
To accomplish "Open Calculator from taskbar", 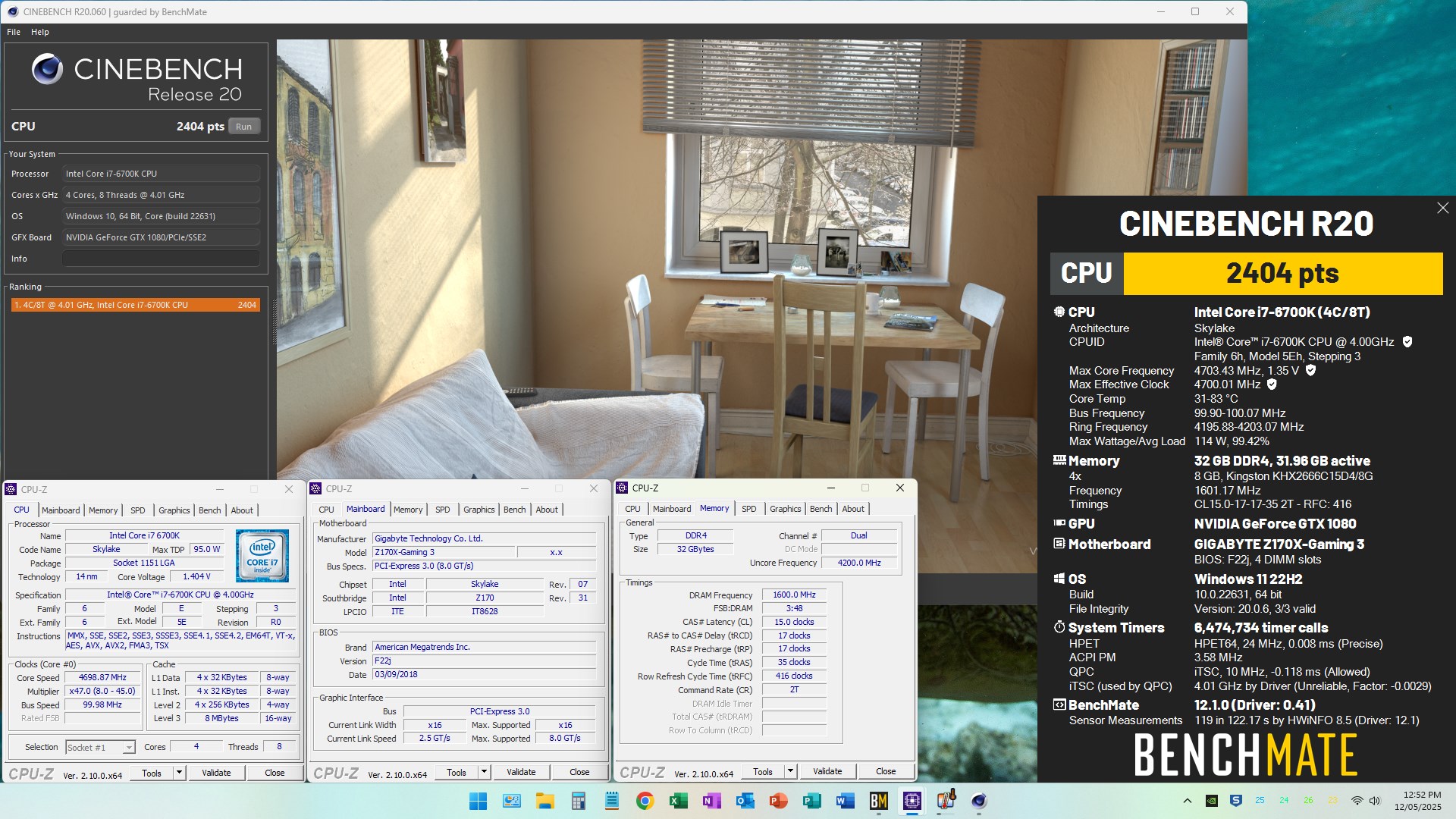I will 578,801.
